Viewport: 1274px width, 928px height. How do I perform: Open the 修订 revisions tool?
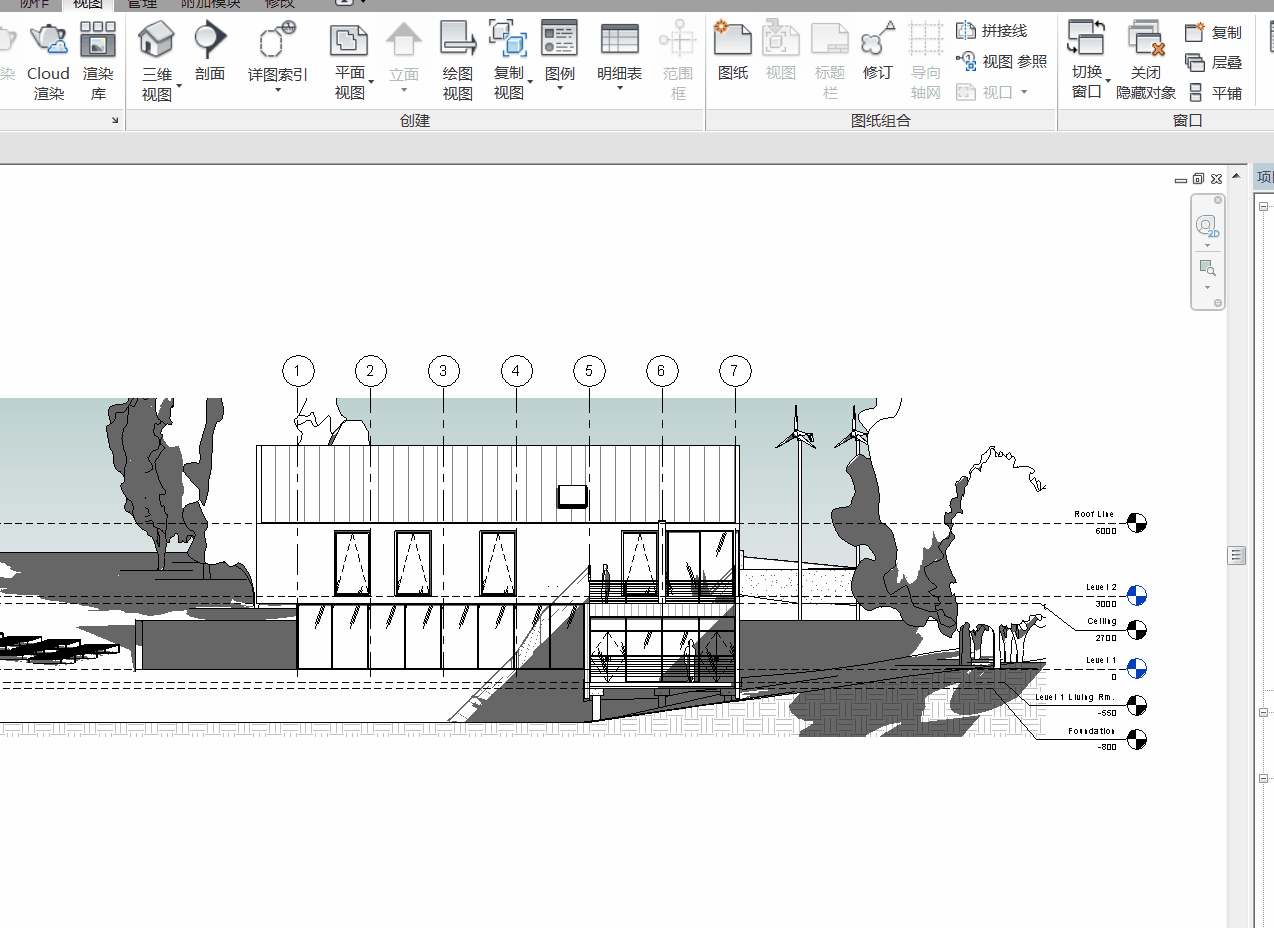pos(877,52)
